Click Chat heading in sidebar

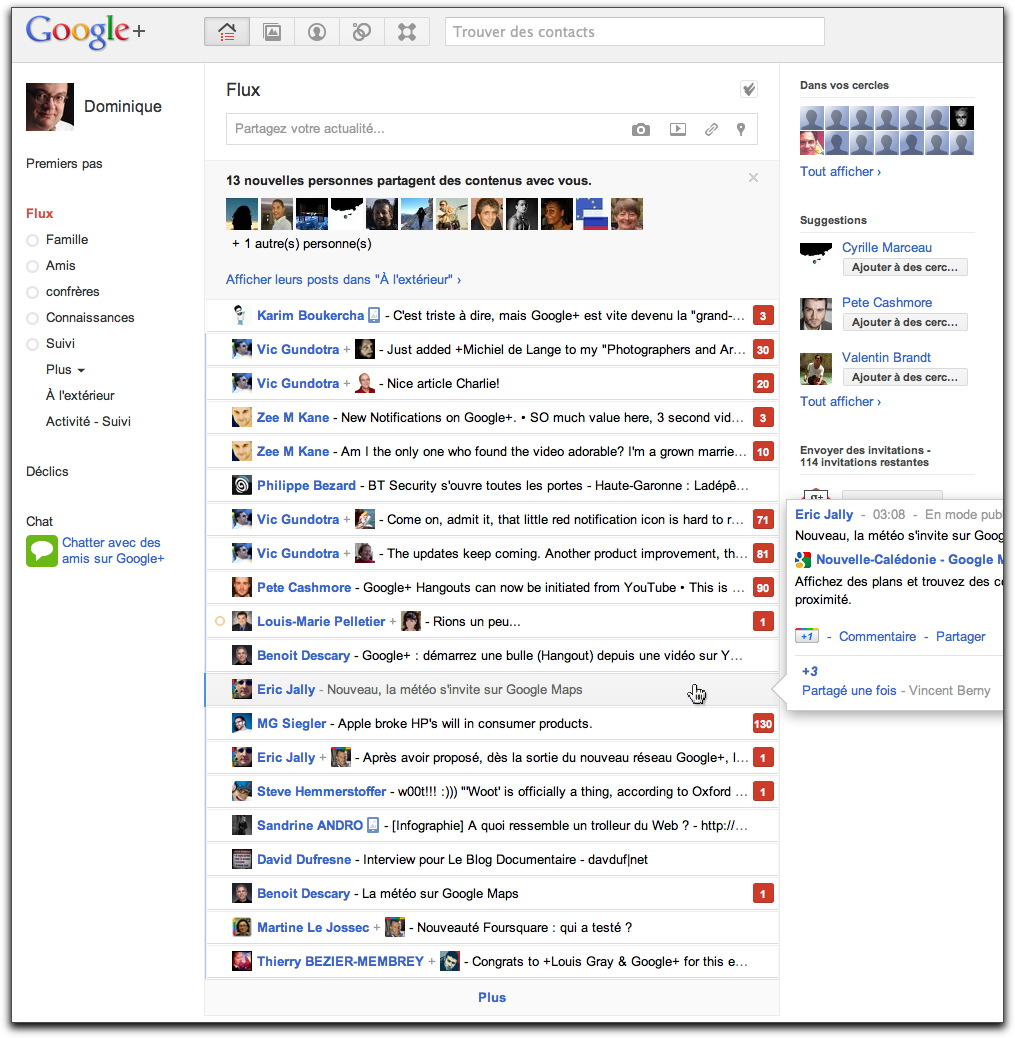(39, 522)
